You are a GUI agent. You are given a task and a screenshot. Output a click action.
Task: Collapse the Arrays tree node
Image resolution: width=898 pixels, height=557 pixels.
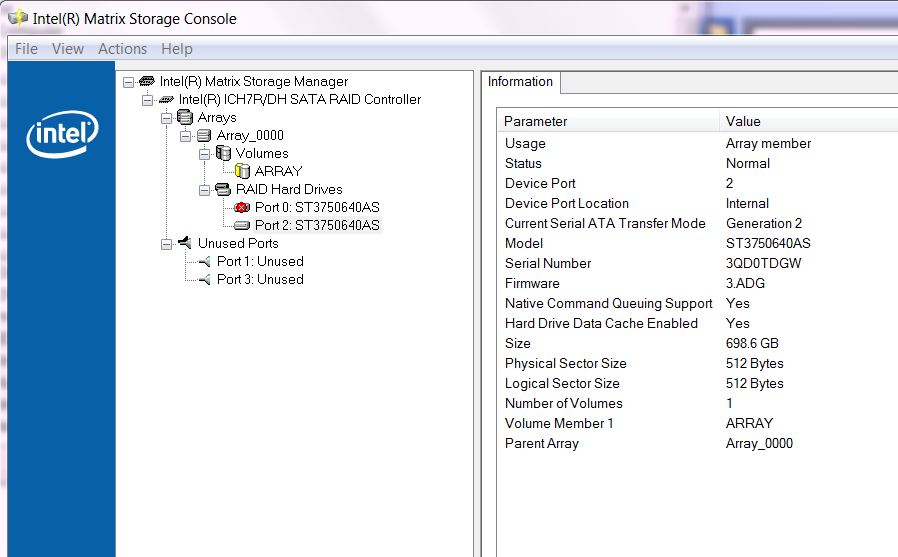coord(167,118)
